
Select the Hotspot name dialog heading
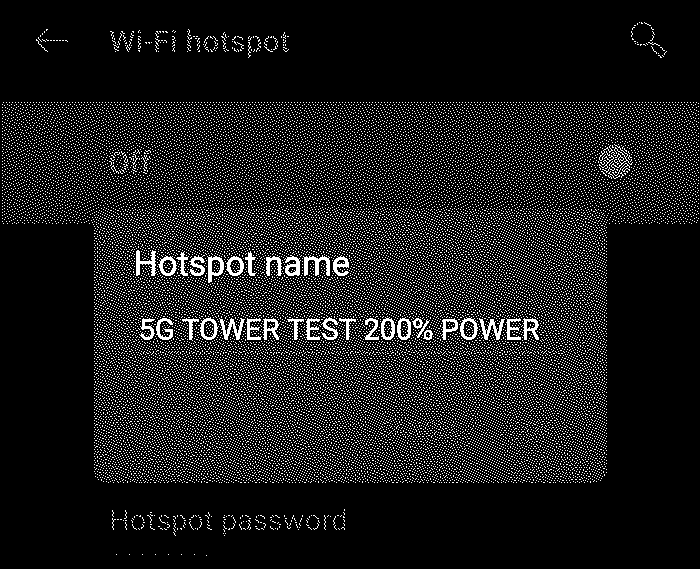coord(242,264)
